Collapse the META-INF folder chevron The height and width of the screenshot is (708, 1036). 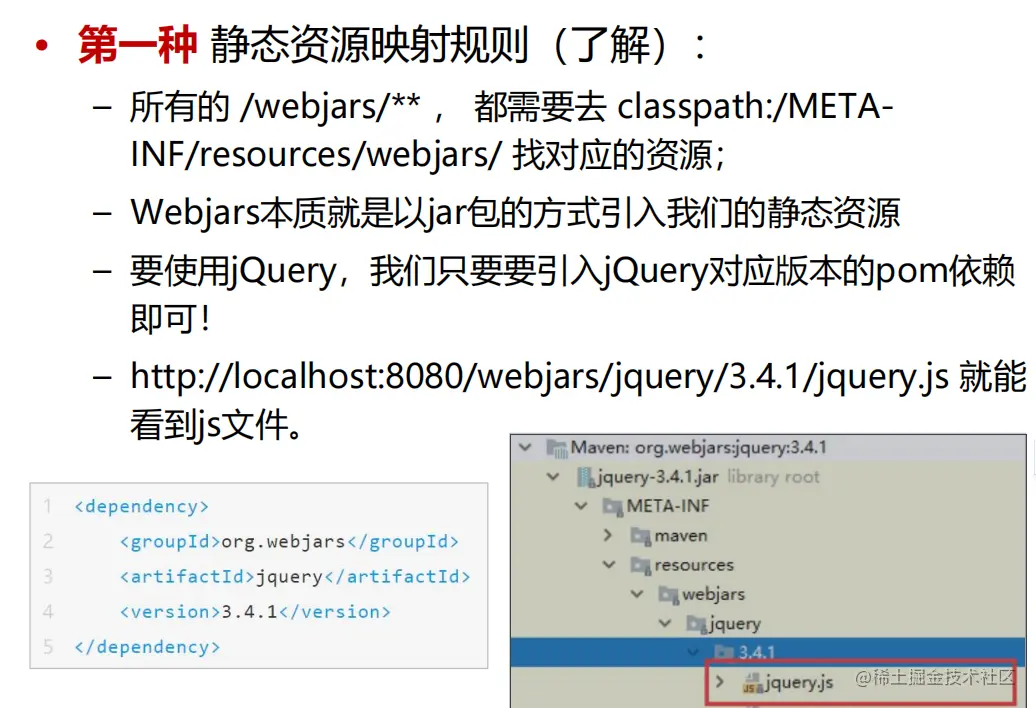[x=581, y=506]
